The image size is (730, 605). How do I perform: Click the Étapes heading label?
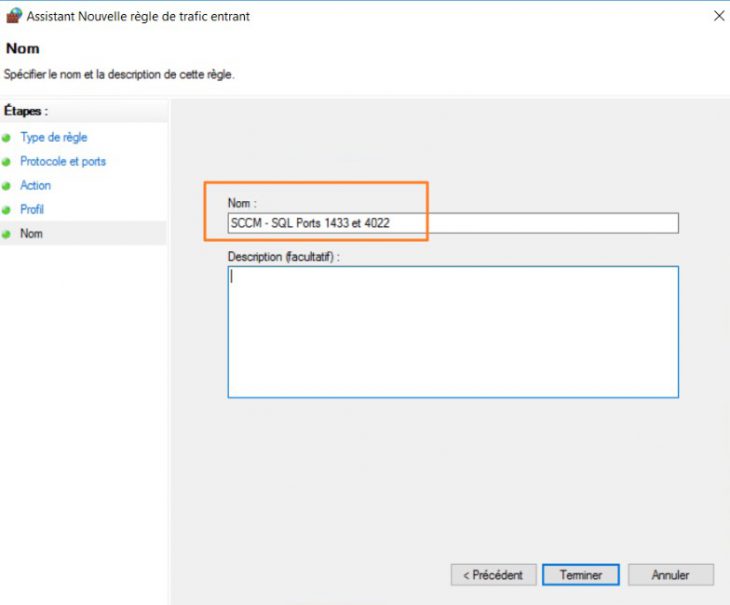(26, 111)
